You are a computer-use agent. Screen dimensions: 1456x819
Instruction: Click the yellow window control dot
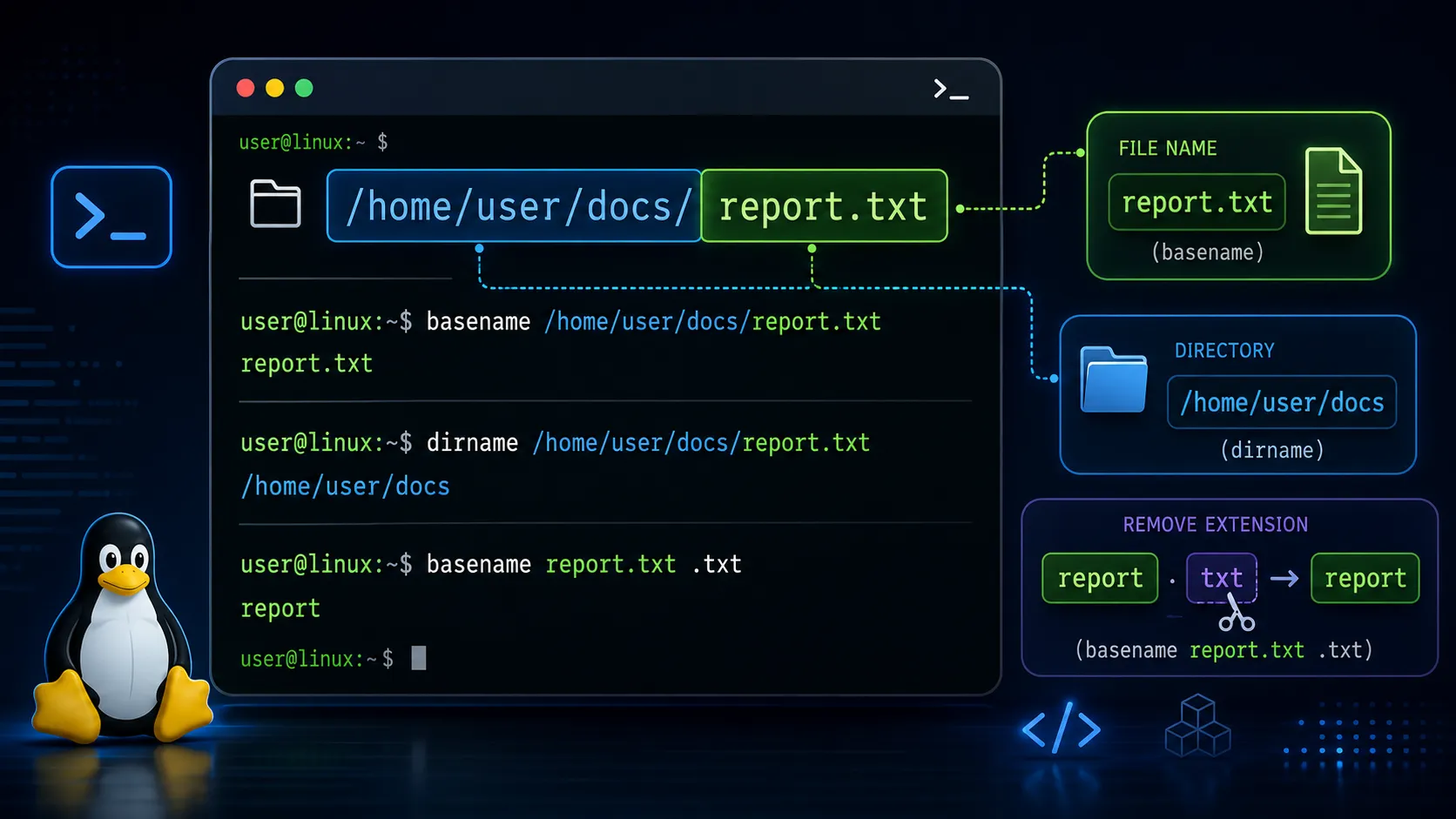click(x=274, y=88)
